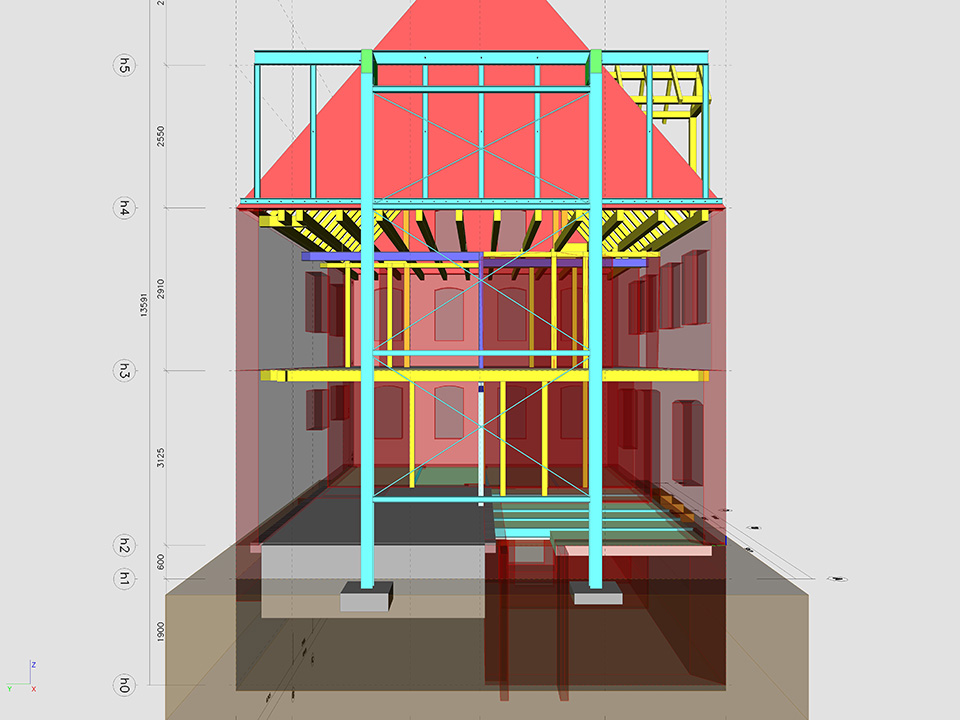Screen dimensions: 960x720
Task: Select the green cap on left column
Action: click(367, 65)
